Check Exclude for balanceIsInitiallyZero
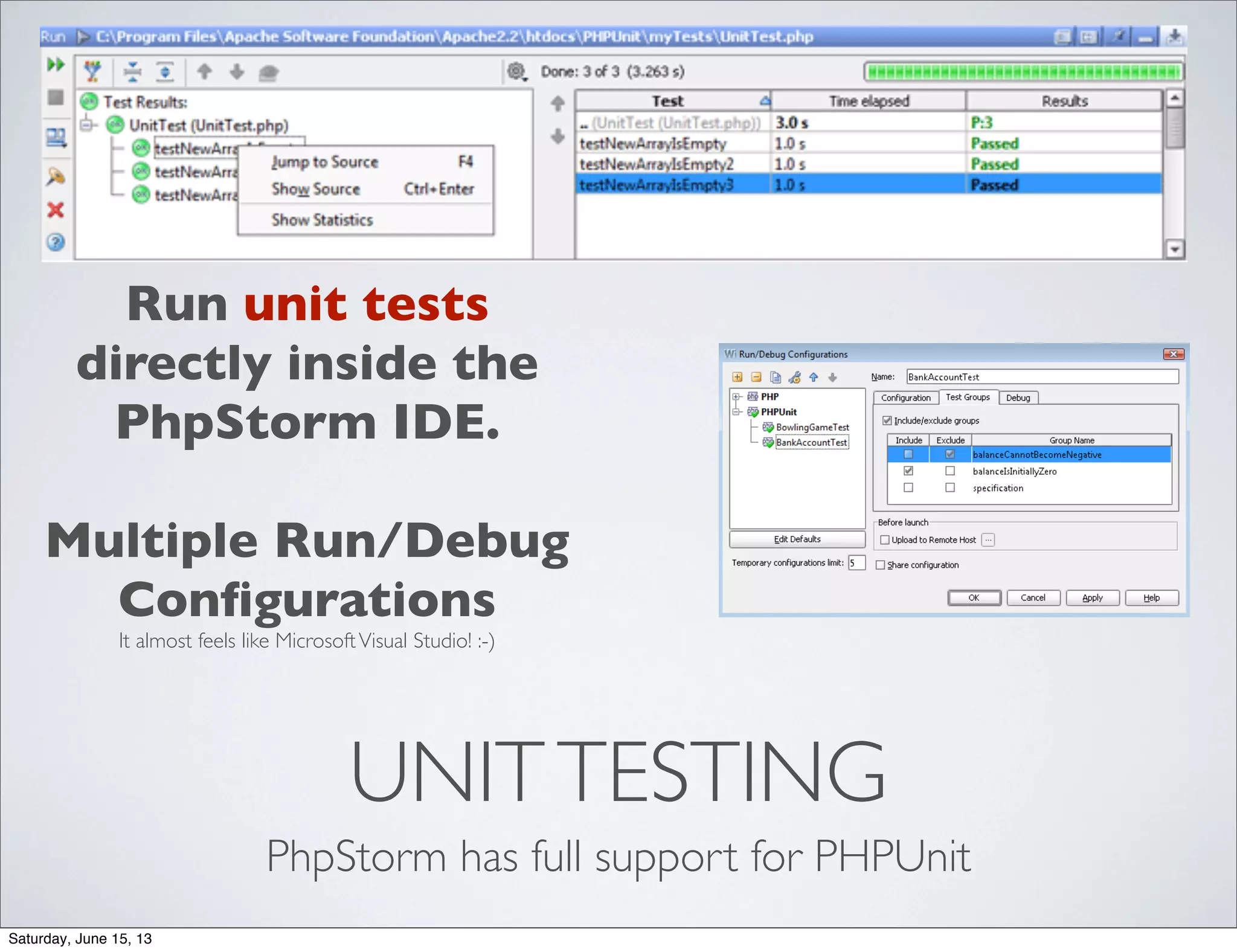1237x952 pixels. click(950, 471)
